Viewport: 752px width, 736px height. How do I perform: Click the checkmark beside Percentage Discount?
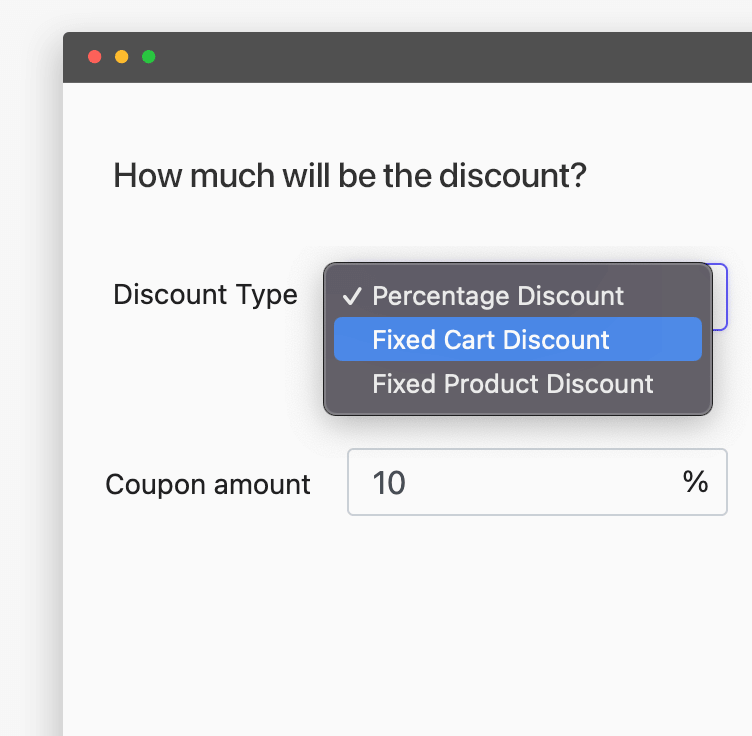(351, 296)
